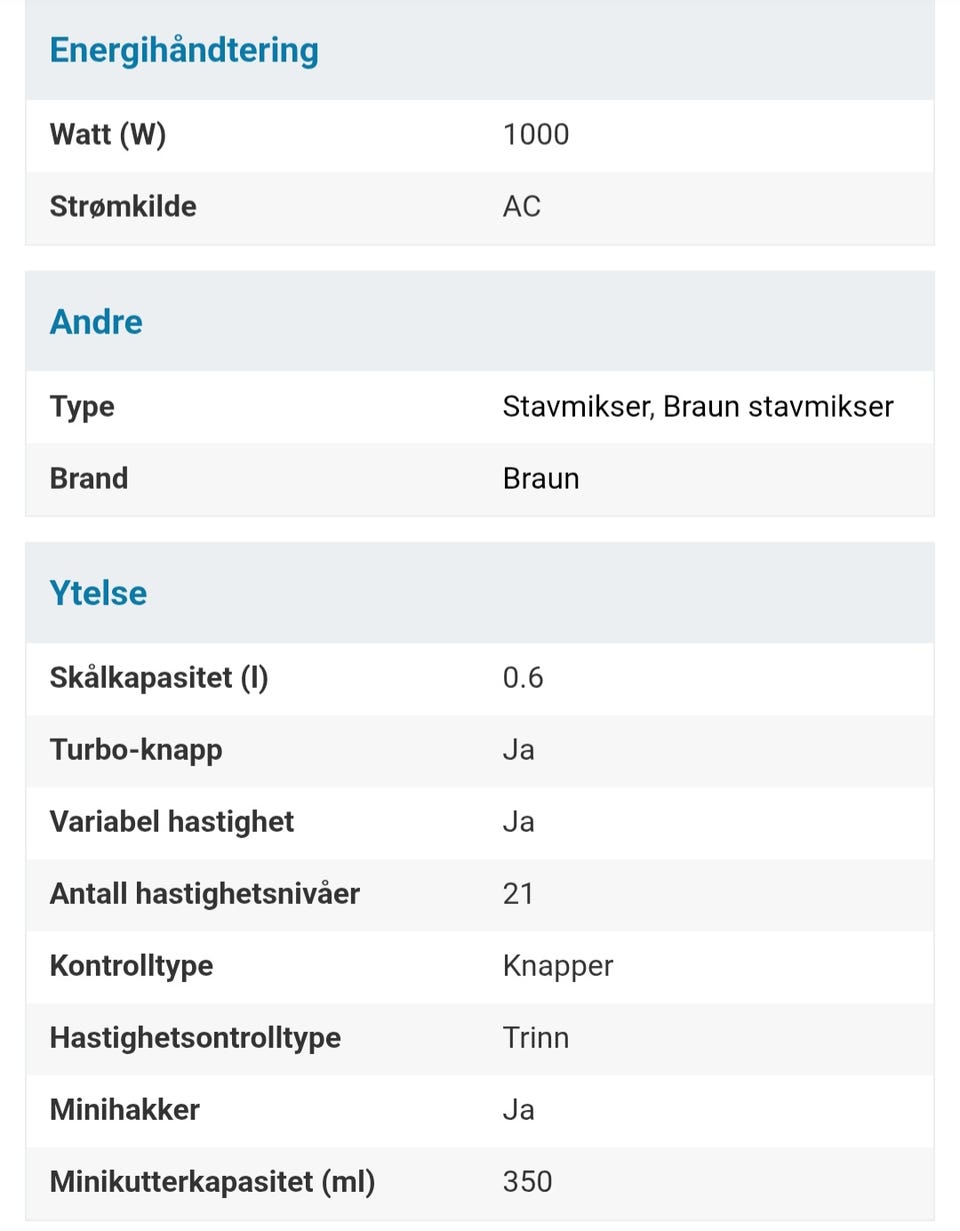Click the Skålkapasitet (l) label
Viewport: 960px width, 1231px height.
159,678
